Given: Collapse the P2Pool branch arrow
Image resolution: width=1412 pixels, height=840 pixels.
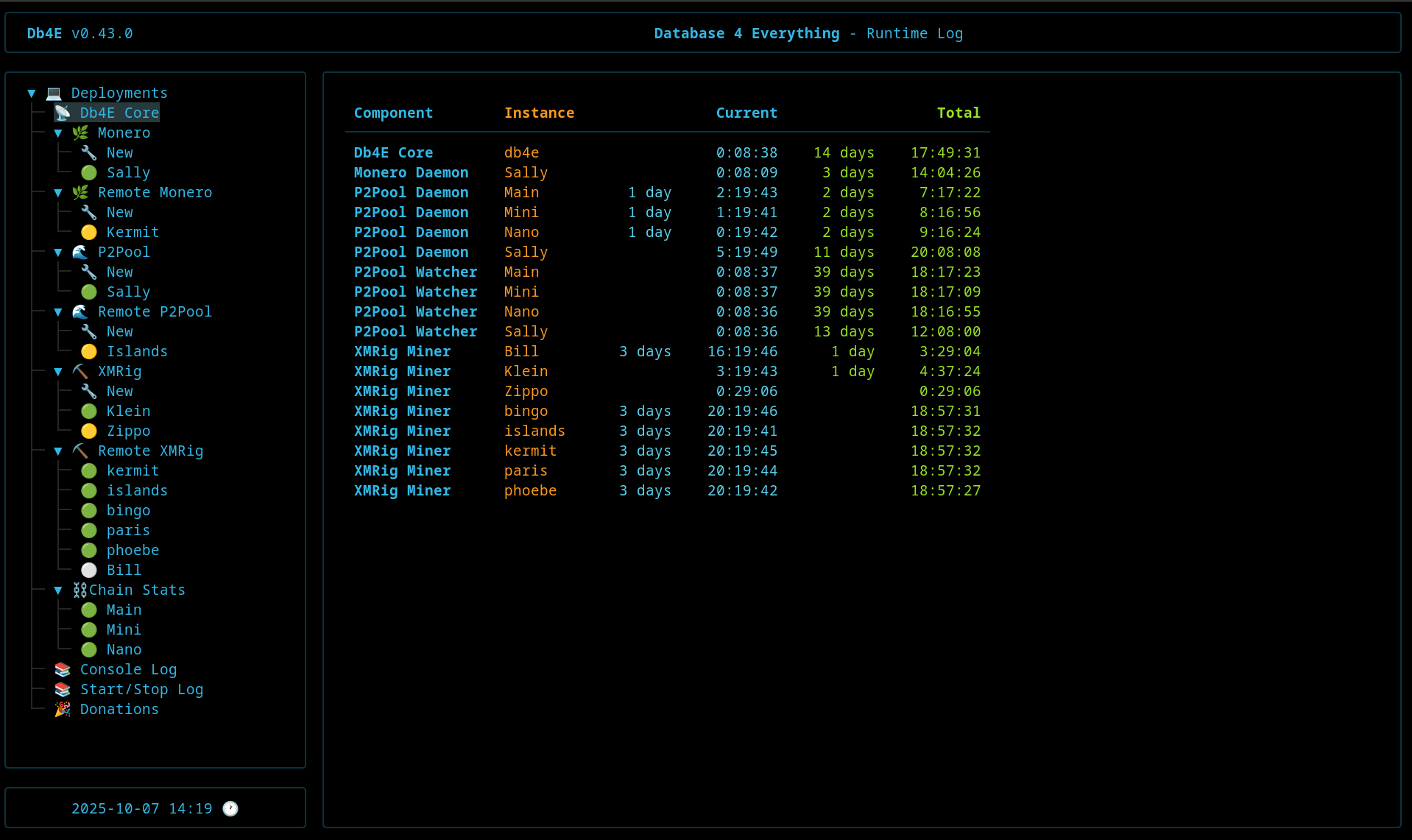Looking at the screenshot, I should coord(58,252).
